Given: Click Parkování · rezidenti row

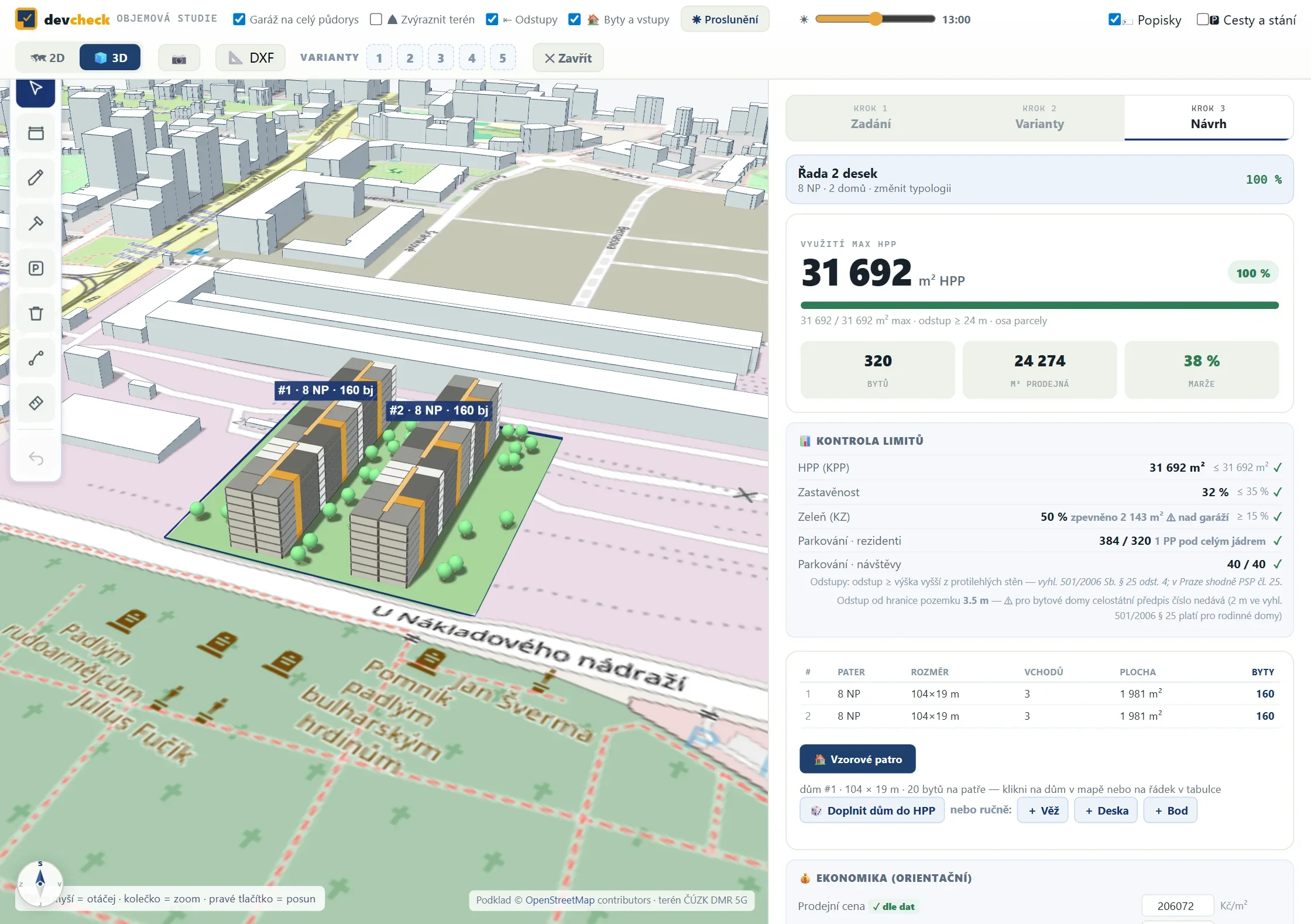Looking at the screenshot, I should pos(1039,541).
